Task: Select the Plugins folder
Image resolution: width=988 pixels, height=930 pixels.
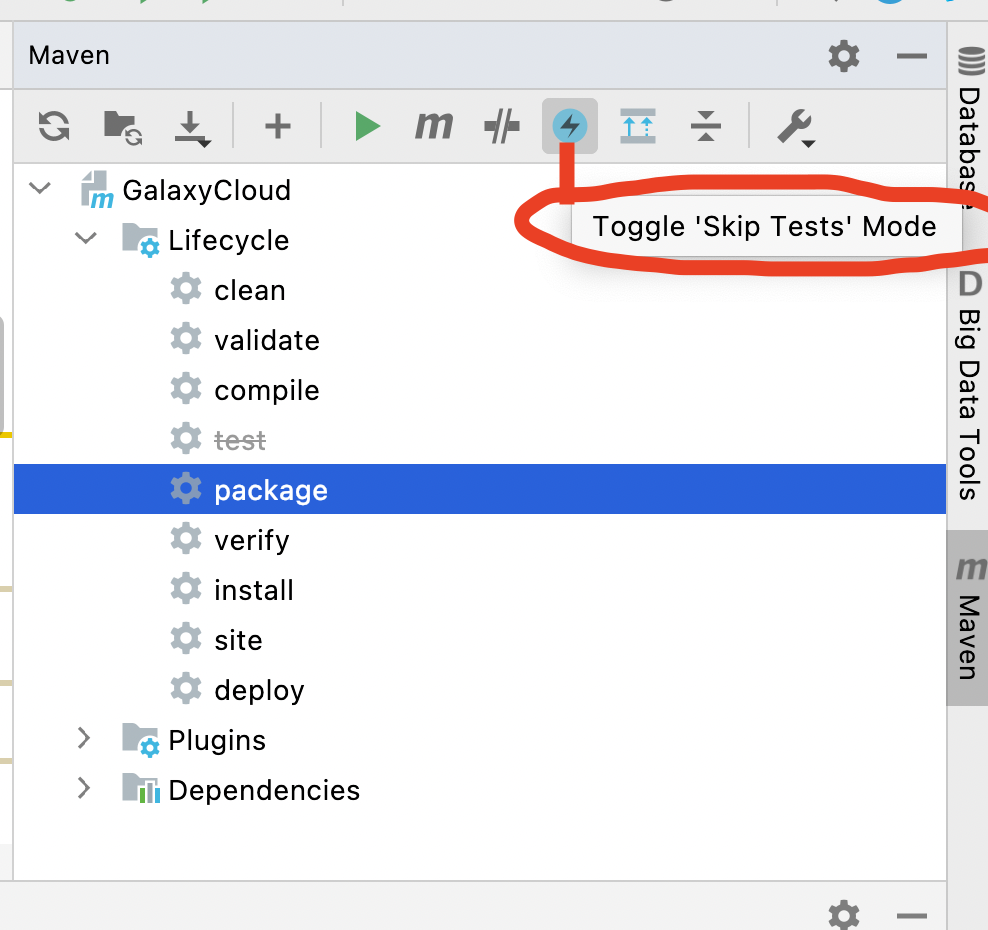Action: pos(217,740)
